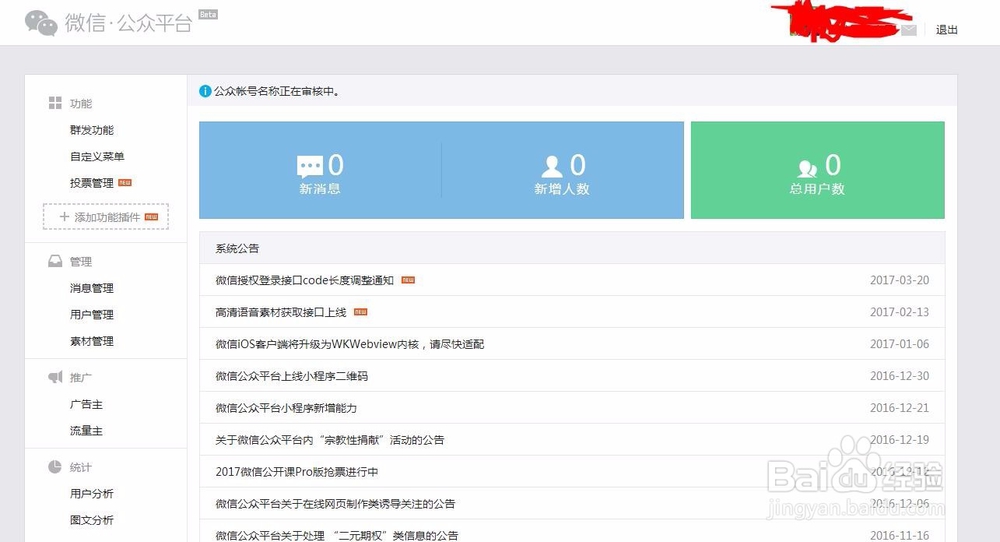Open announcement 微信授权登录接口code长度调整通知
This screenshot has width=1000, height=542.
(x=304, y=280)
